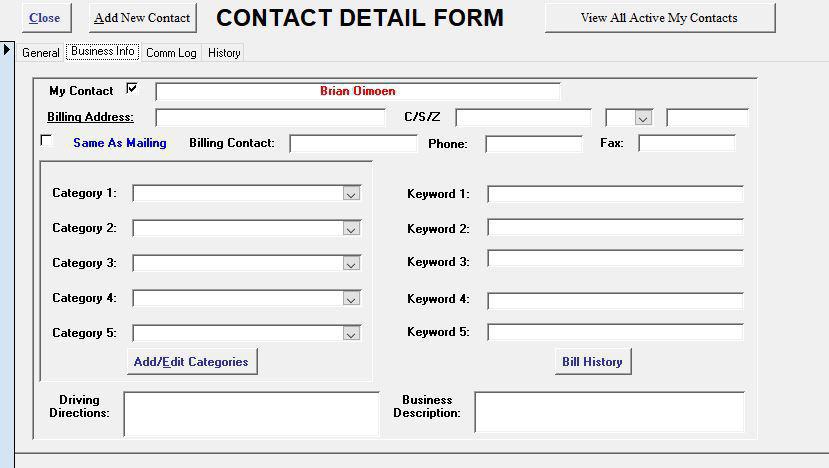Switch to the History tab

pos(224,53)
